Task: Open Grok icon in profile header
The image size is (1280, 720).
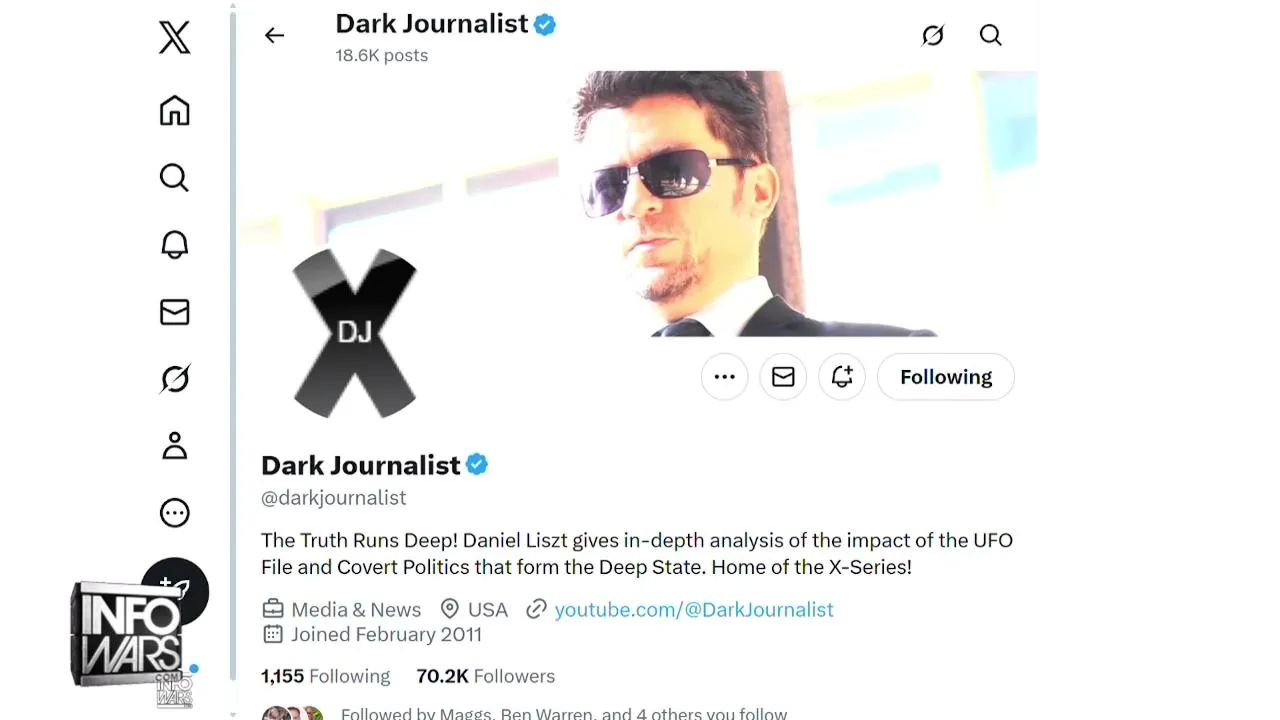Action: 932,35
